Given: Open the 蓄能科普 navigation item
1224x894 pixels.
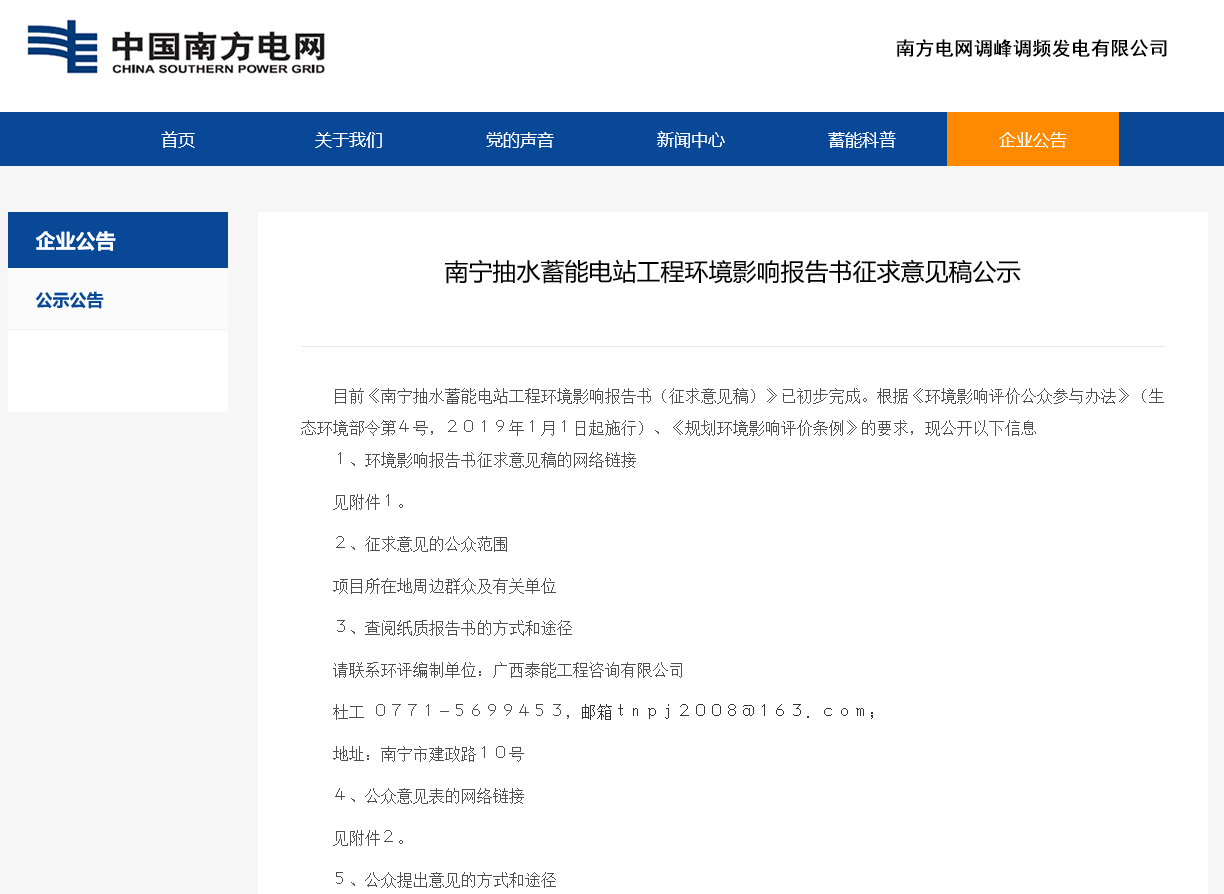Looking at the screenshot, I should [862, 140].
